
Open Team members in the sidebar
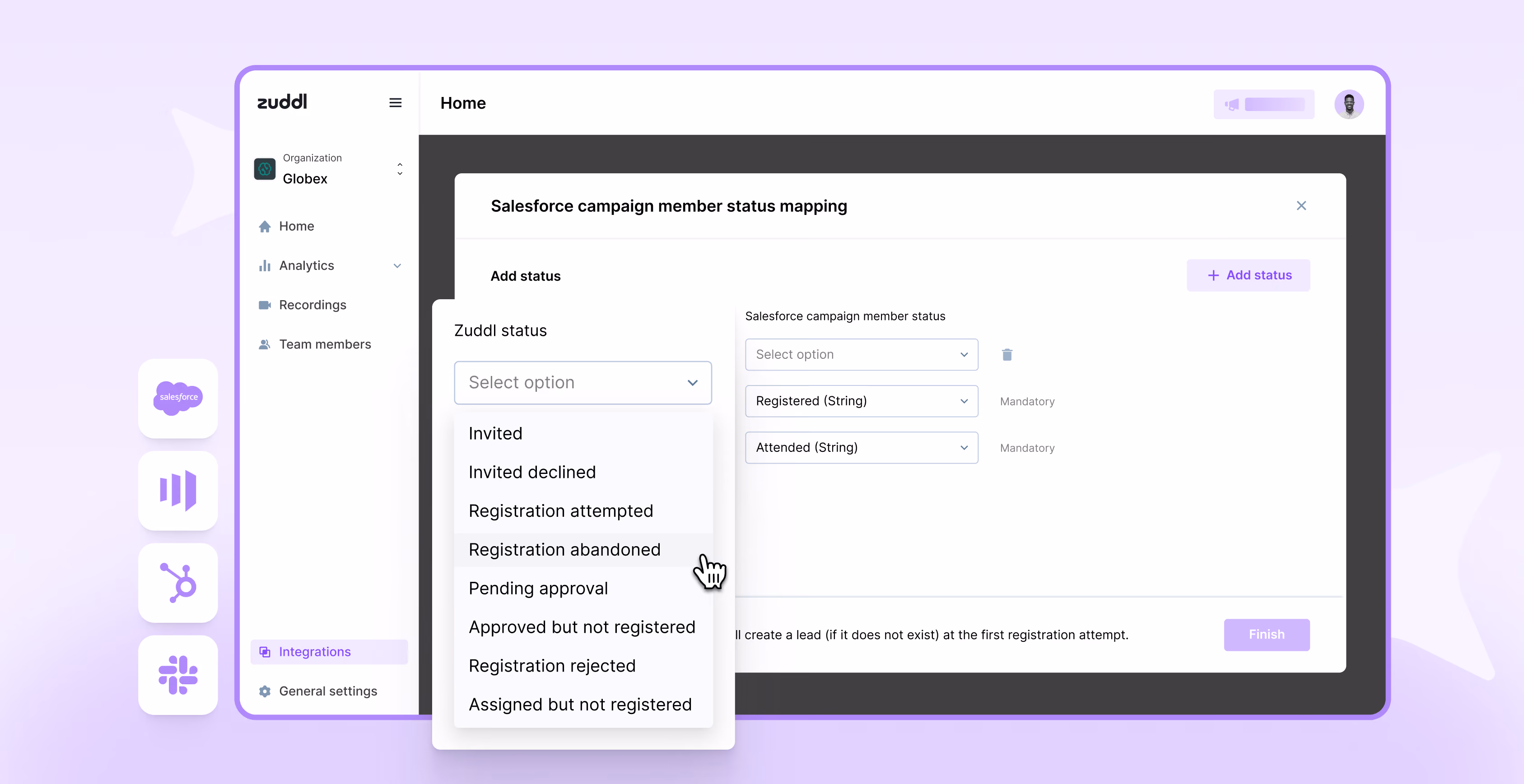[329, 345]
